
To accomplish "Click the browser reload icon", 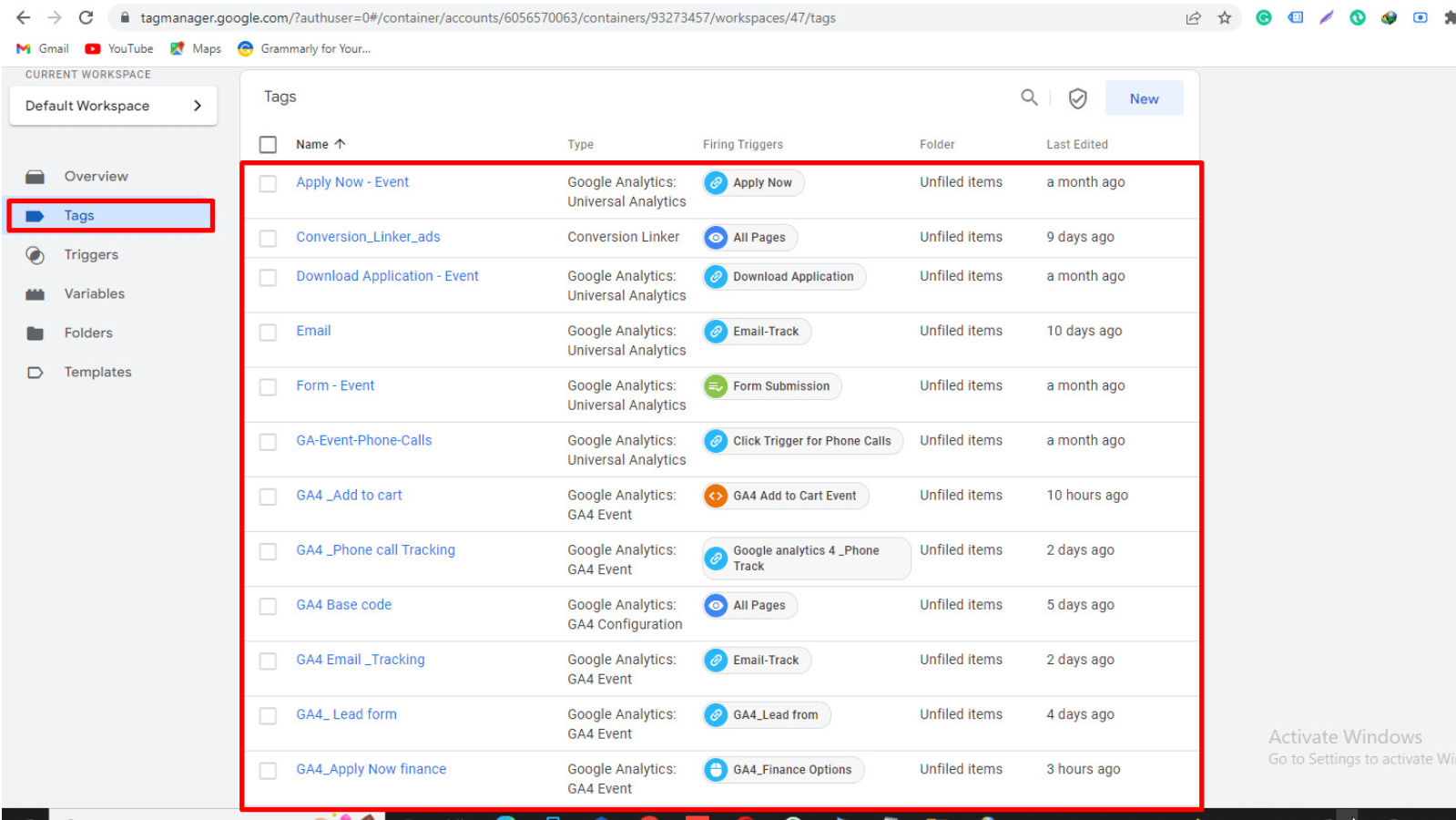I will (86, 17).
